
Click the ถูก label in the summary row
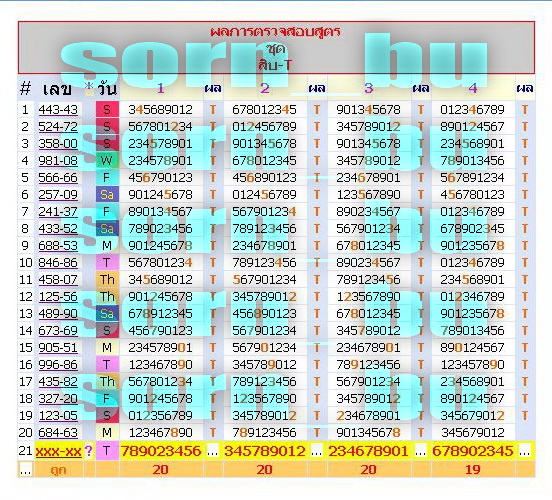point(58,470)
